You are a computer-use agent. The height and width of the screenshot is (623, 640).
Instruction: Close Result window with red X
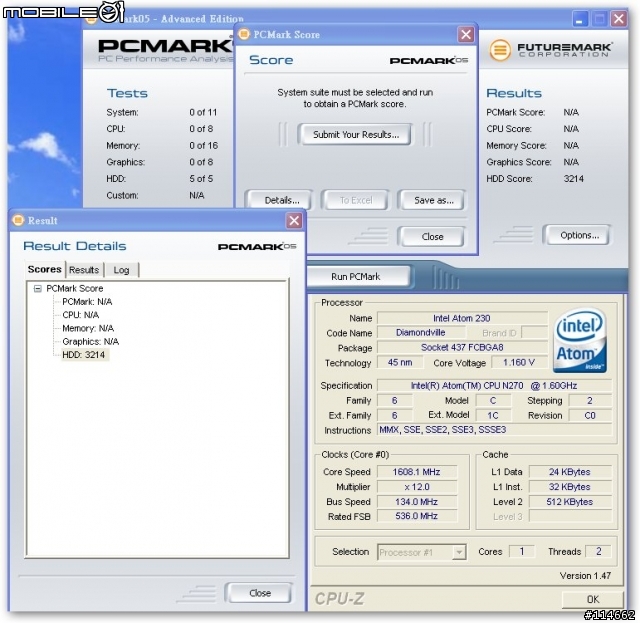[294, 221]
